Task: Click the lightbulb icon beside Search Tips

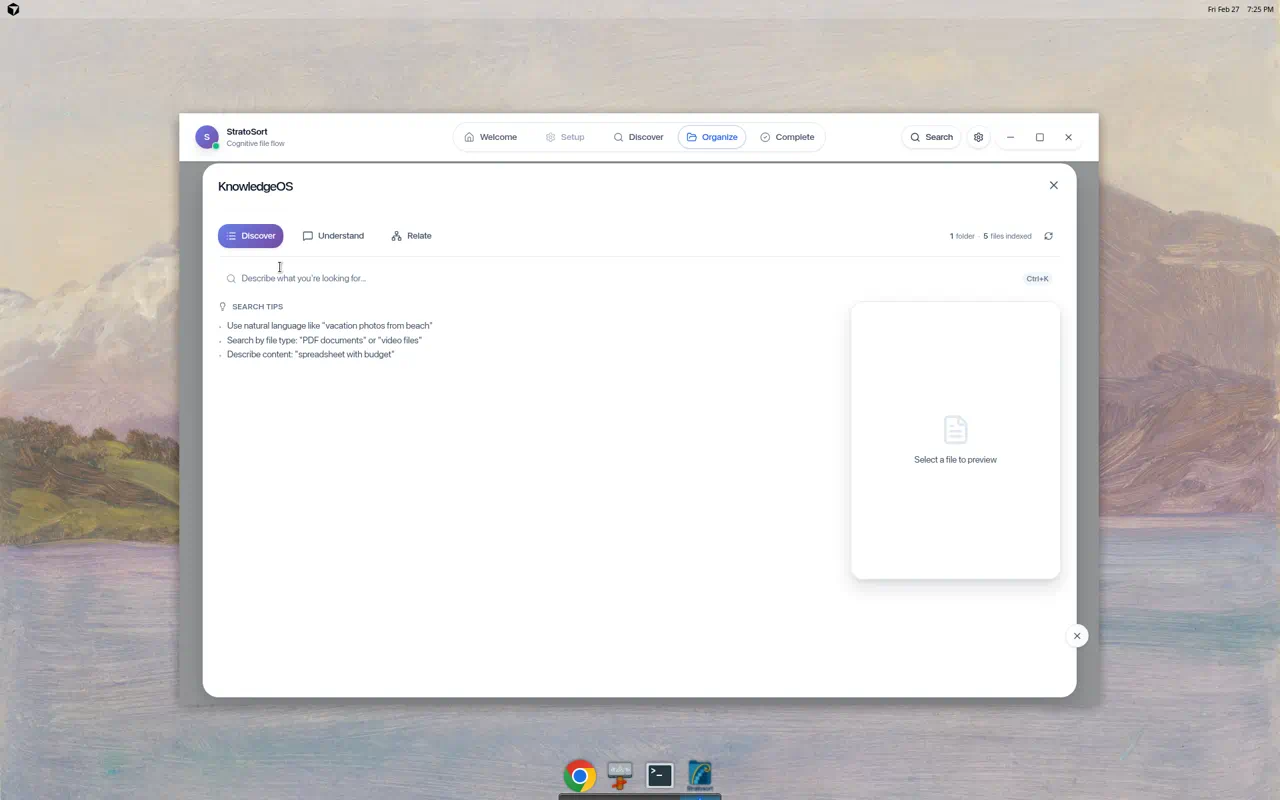Action: pyautogui.click(x=222, y=306)
